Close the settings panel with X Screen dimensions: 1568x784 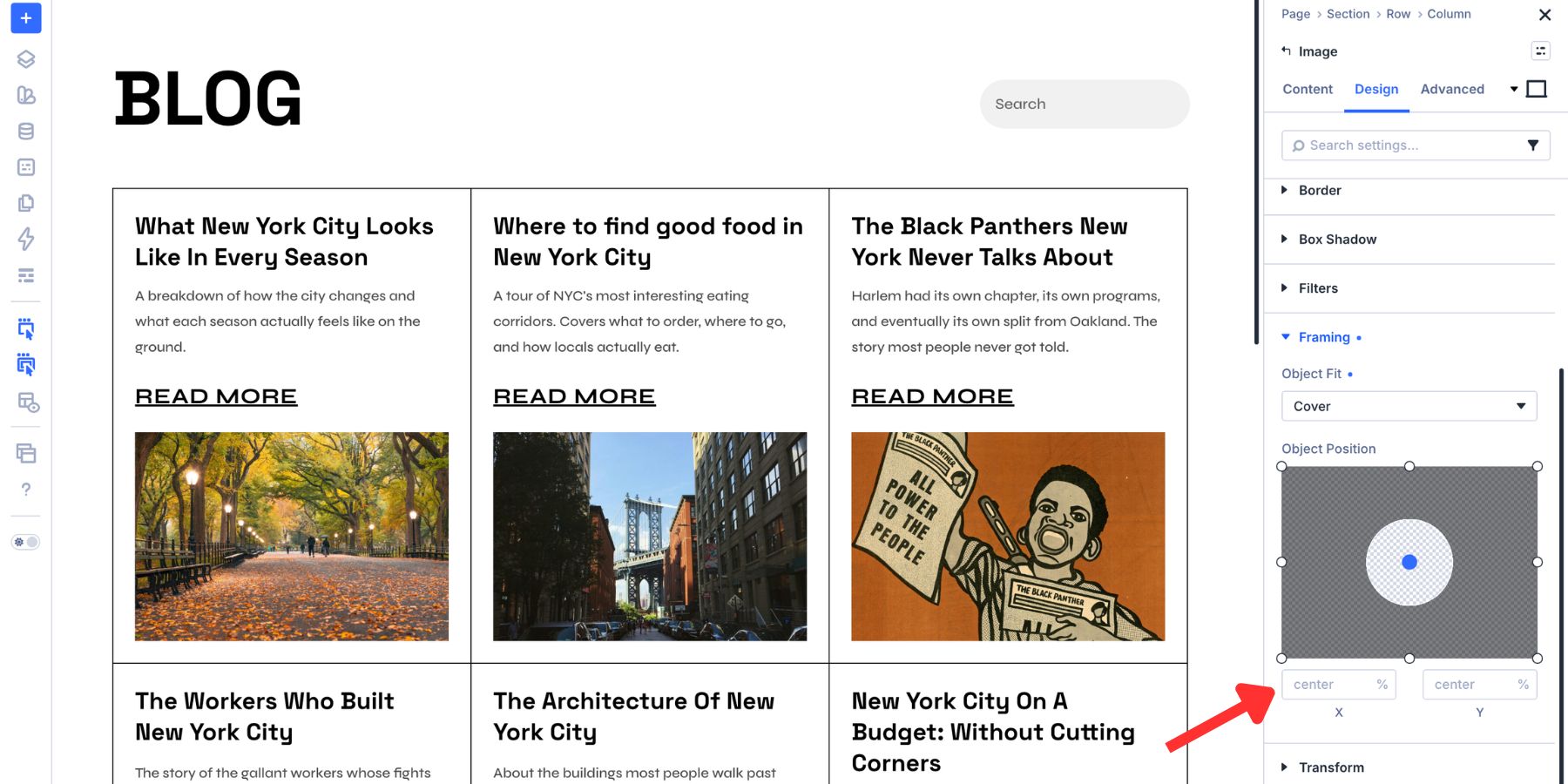coord(1544,15)
